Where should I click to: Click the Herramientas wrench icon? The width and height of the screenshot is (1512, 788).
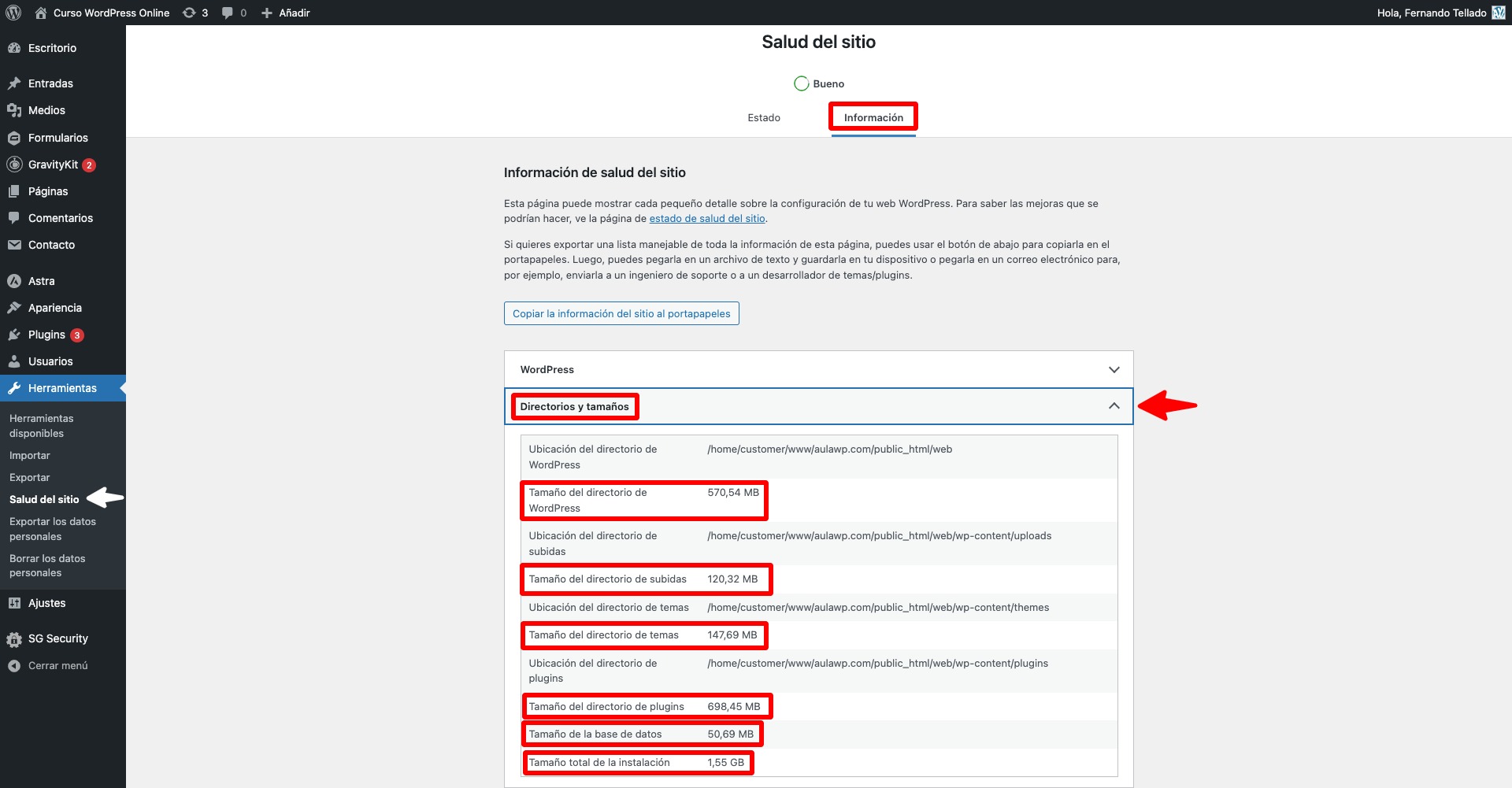(x=14, y=388)
